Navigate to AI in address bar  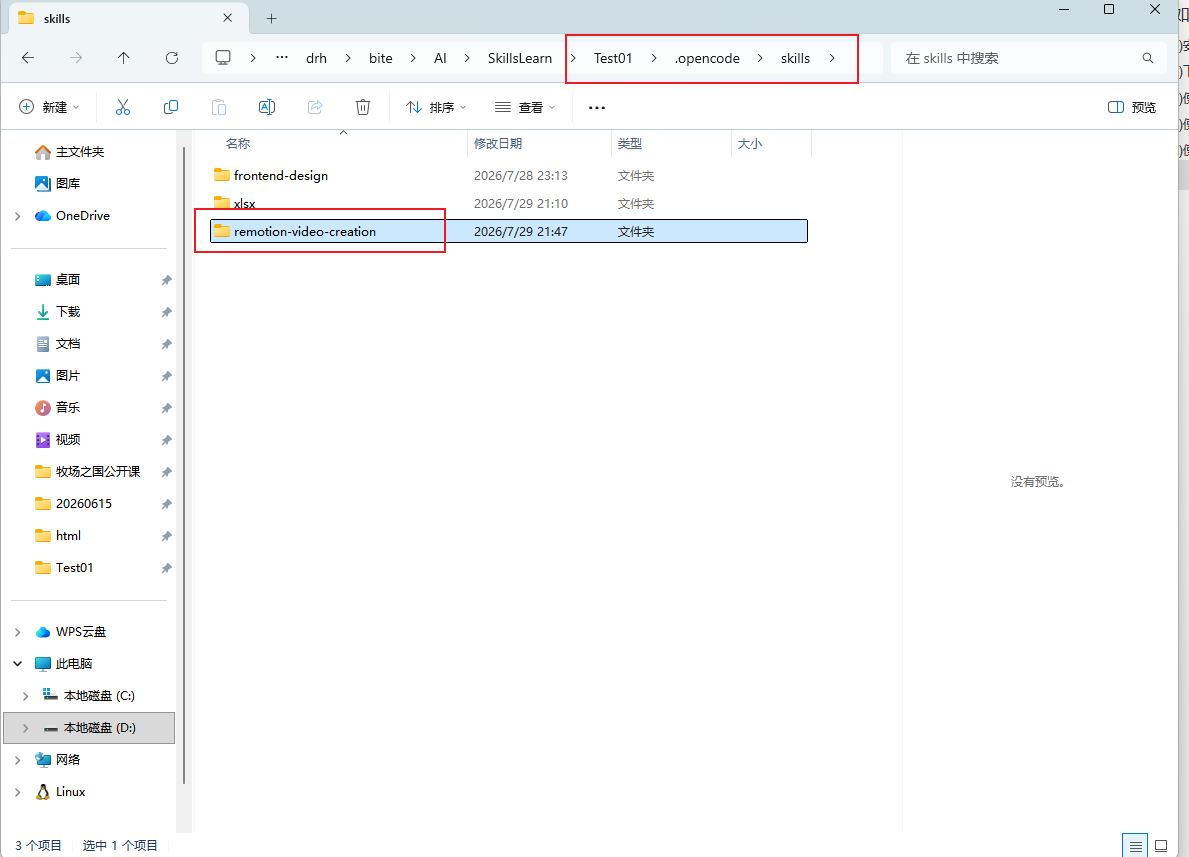(440, 58)
